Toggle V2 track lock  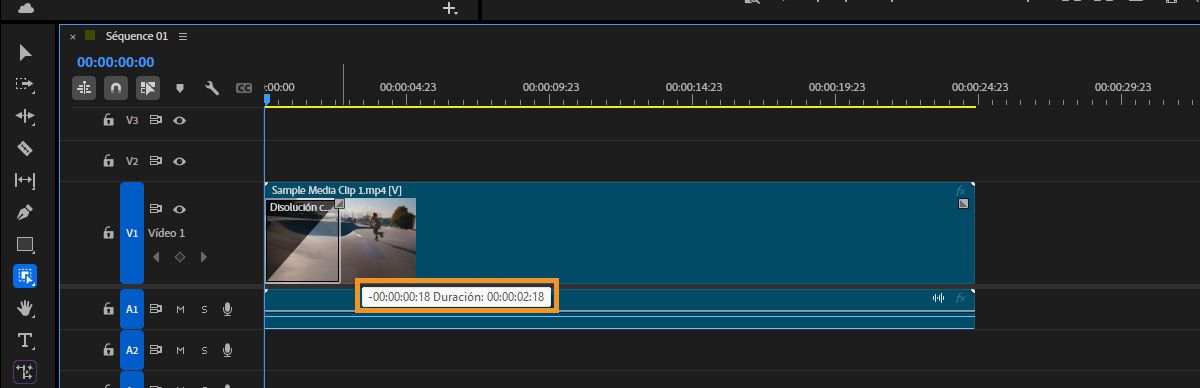pyautogui.click(x=108, y=160)
